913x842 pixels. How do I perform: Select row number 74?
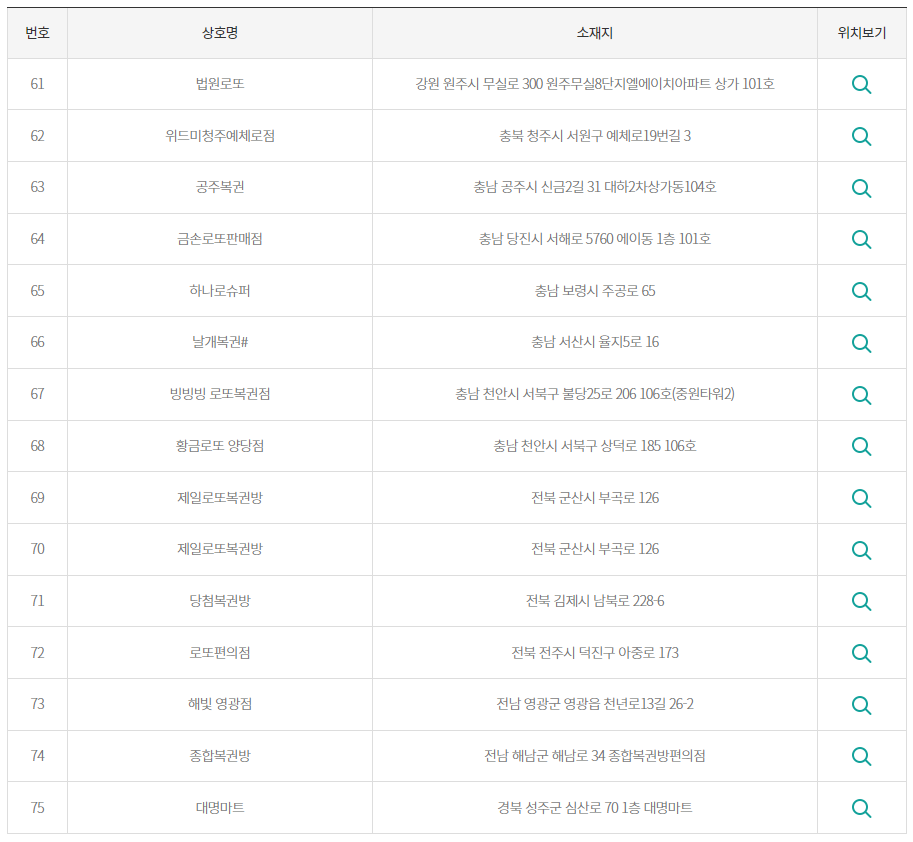click(x=37, y=755)
